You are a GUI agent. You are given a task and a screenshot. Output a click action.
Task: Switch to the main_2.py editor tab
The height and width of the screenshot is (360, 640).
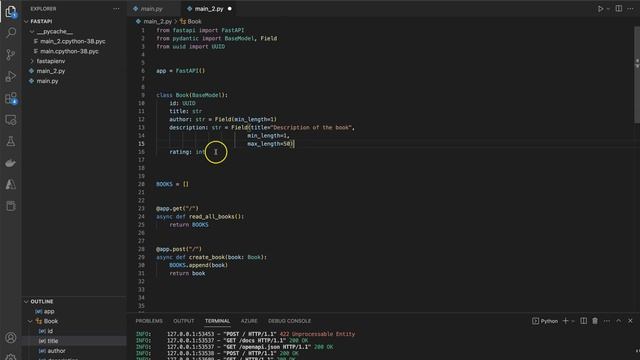(x=209, y=9)
